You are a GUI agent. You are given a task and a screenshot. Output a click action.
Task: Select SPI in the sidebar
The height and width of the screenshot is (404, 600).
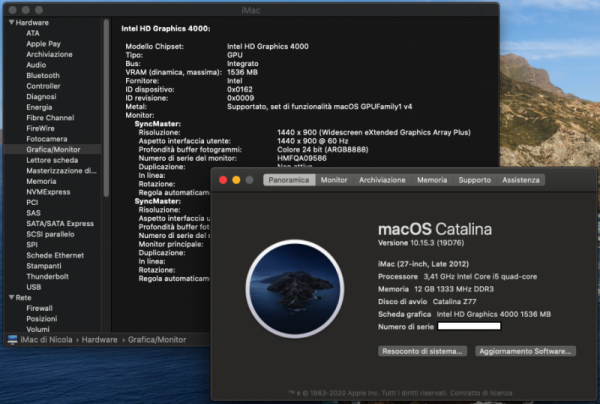[x=32, y=245]
